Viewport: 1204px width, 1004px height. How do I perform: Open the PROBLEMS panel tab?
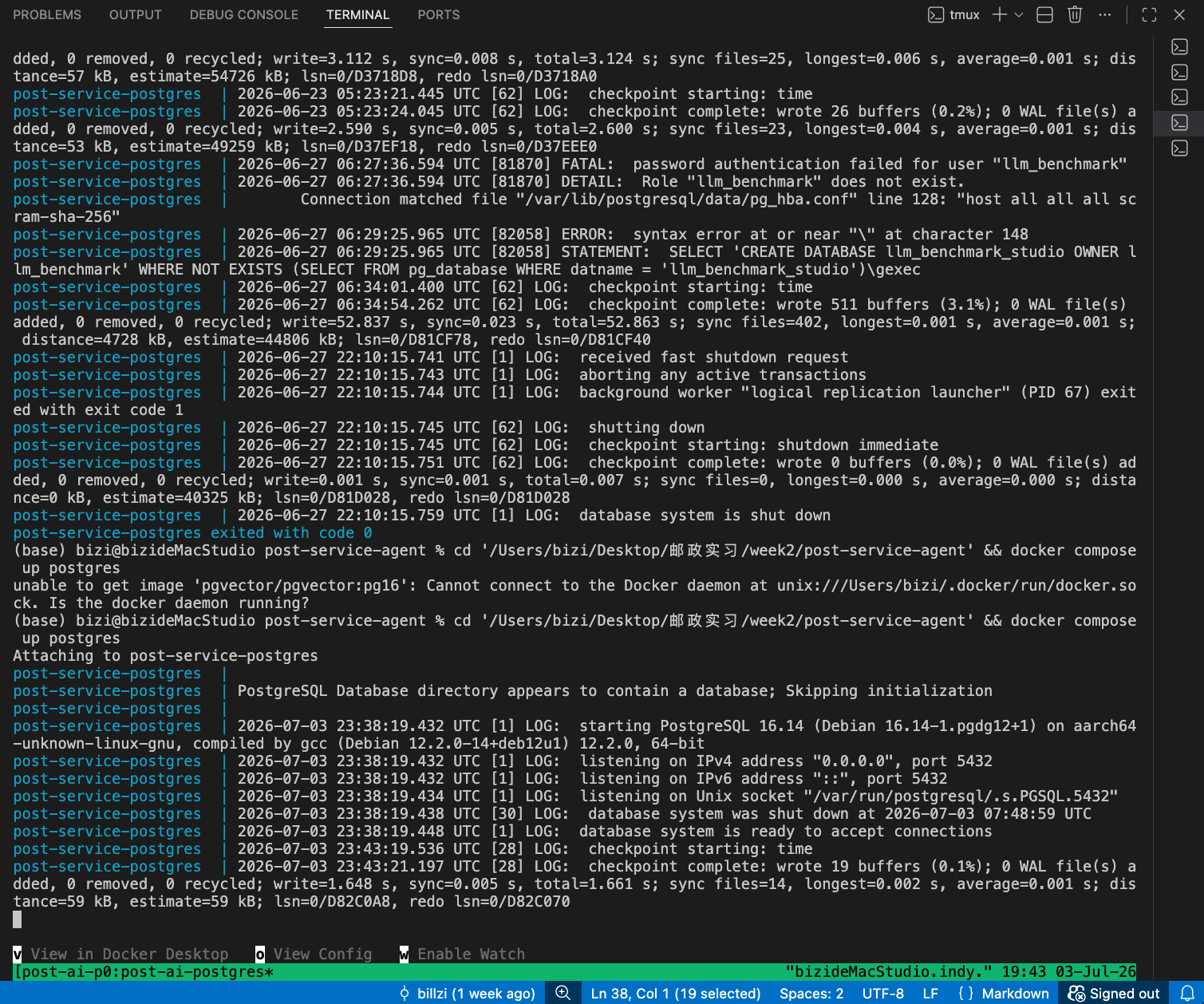47,14
